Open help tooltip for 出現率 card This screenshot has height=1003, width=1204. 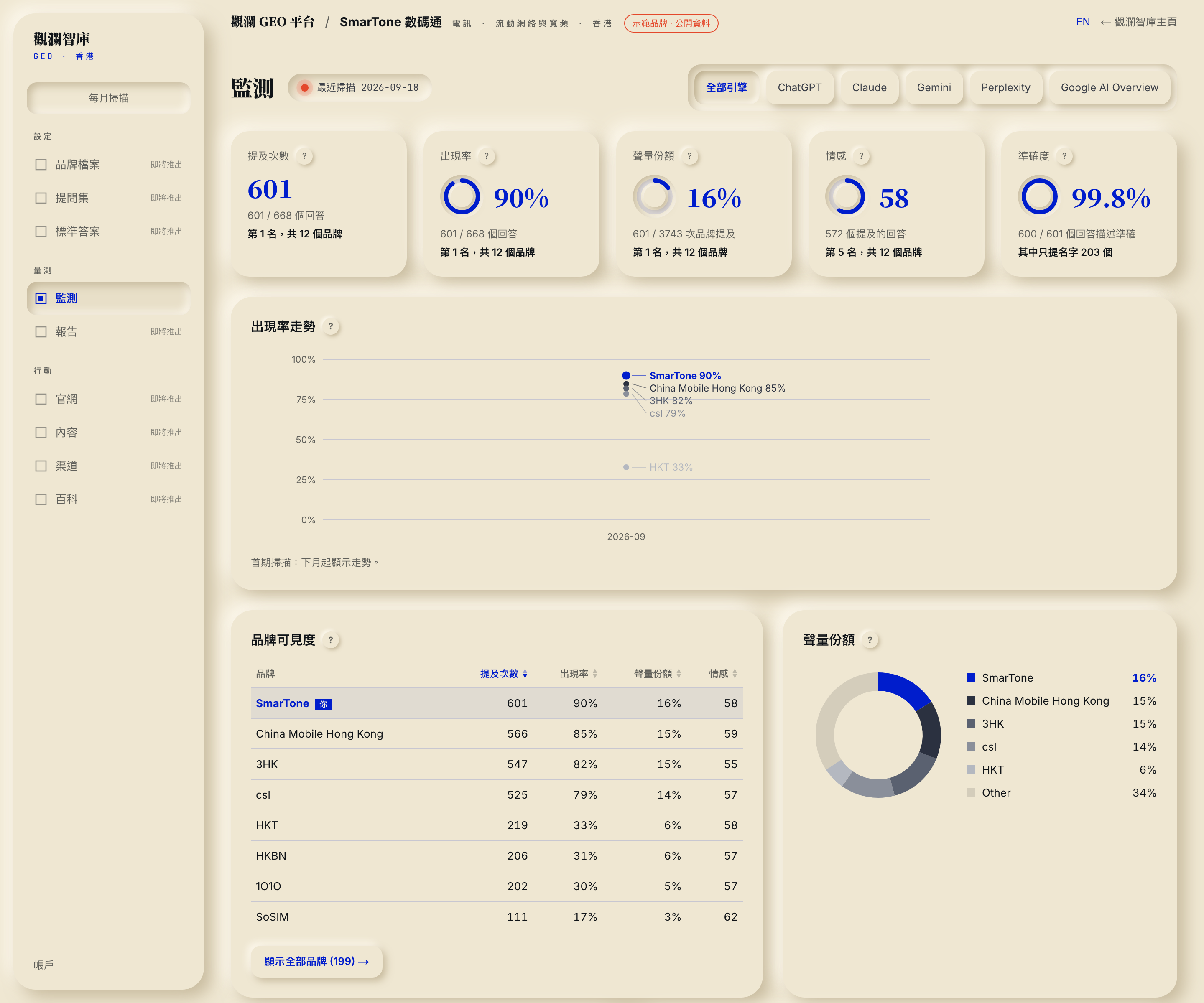(487, 156)
